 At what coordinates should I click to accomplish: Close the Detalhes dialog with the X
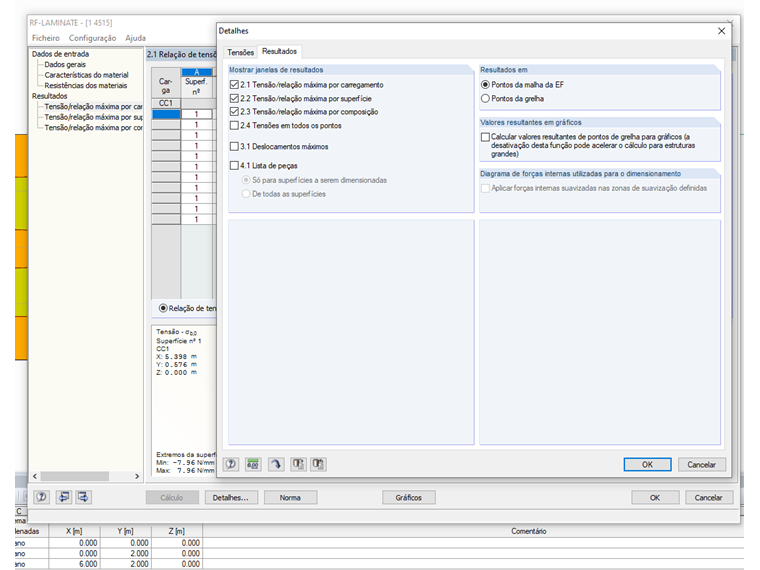pyautogui.click(x=721, y=31)
